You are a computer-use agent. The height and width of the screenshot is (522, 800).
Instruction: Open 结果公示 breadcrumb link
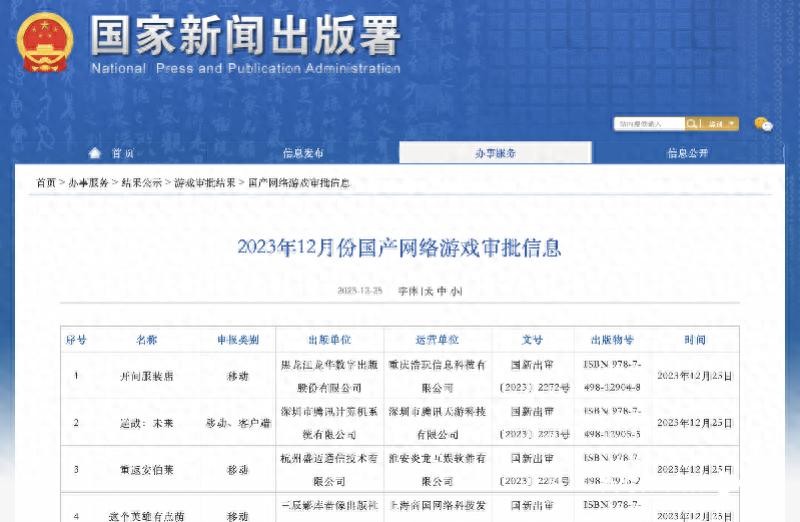click(x=141, y=183)
